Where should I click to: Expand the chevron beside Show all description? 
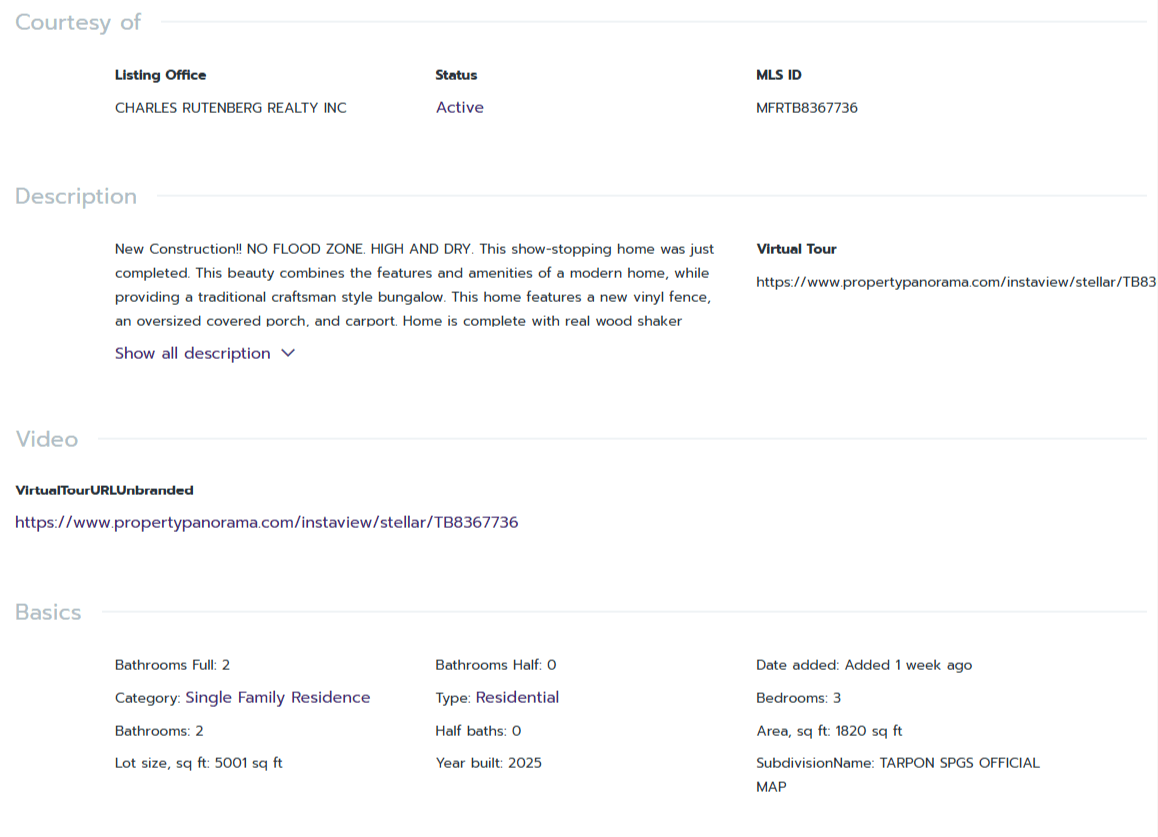(288, 353)
